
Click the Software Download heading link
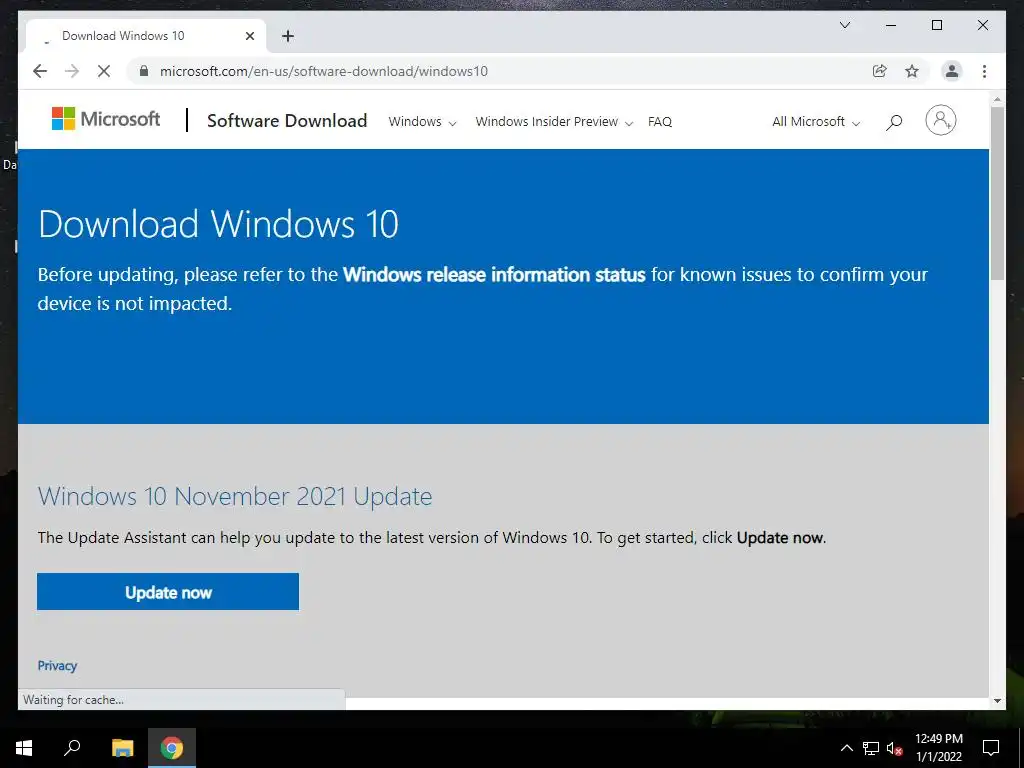click(287, 121)
